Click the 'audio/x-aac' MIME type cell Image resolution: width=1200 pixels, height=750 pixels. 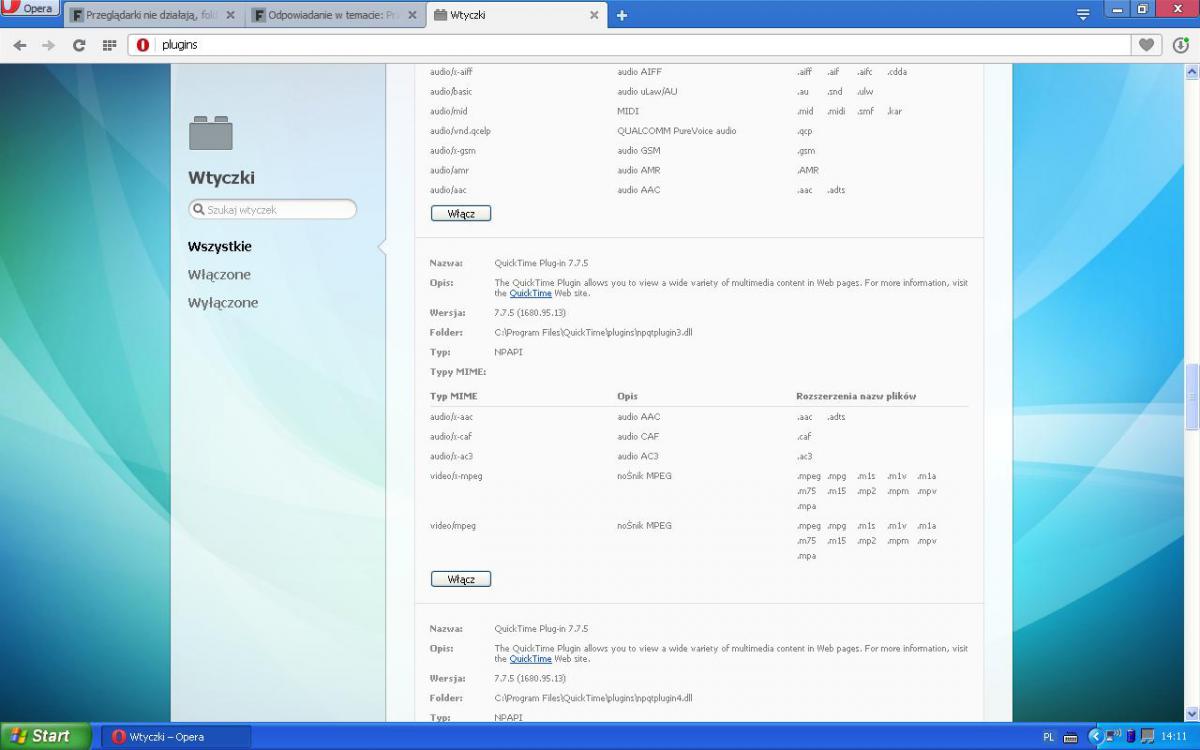[x=451, y=417]
